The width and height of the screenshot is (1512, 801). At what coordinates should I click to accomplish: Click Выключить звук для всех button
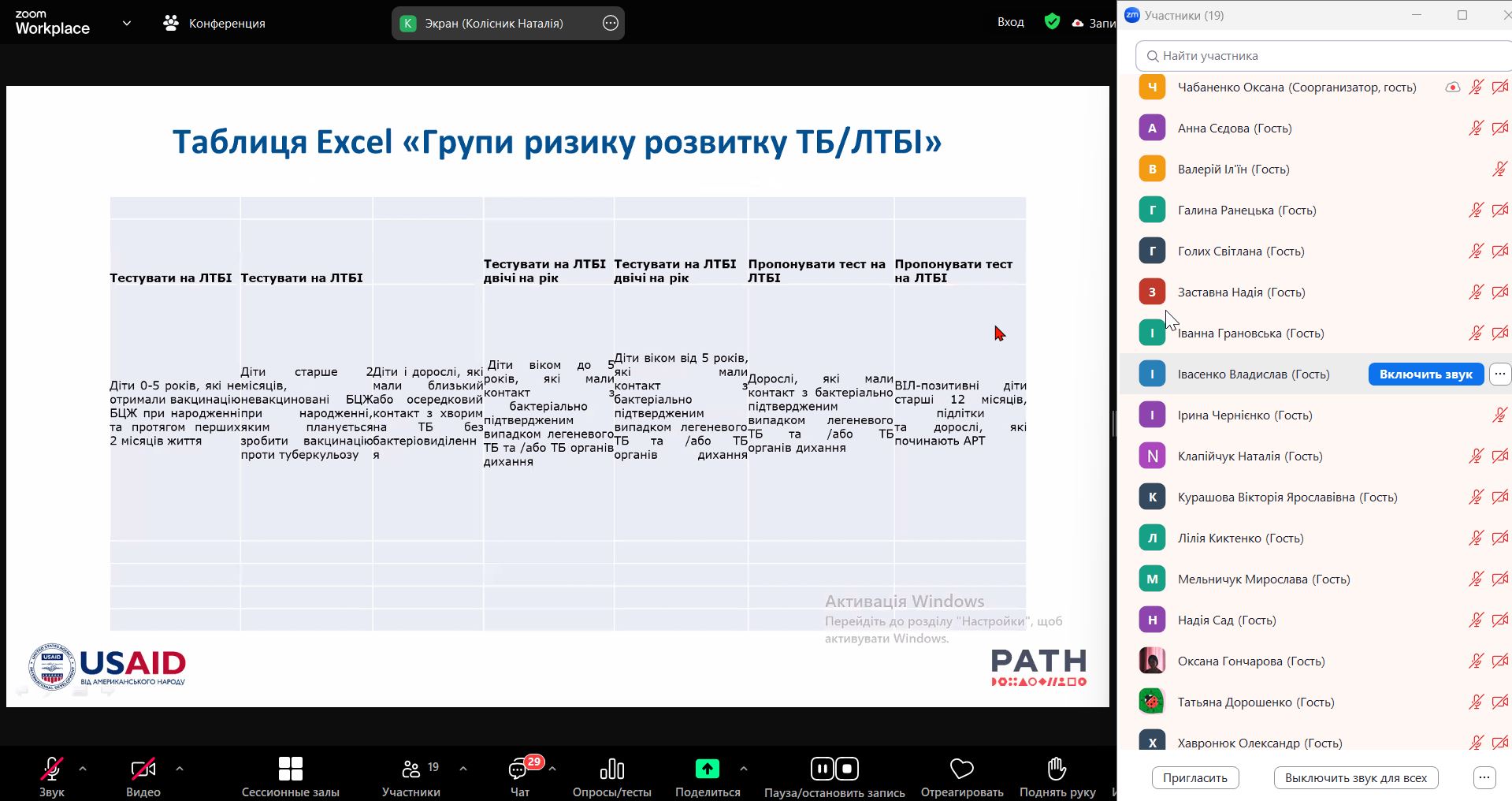[x=1355, y=778]
